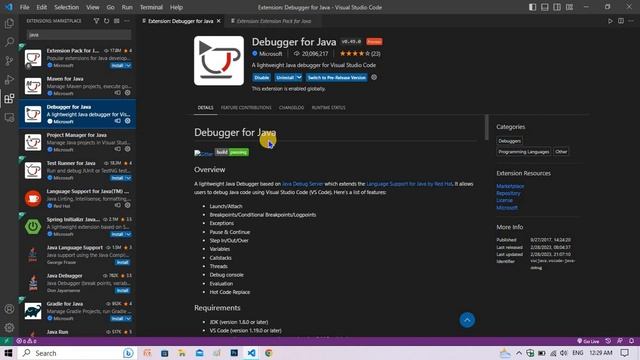Click Switch to Pre-Release Version button
The height and width of the screenshot is (360, 640).
click(x=337, y=78)
